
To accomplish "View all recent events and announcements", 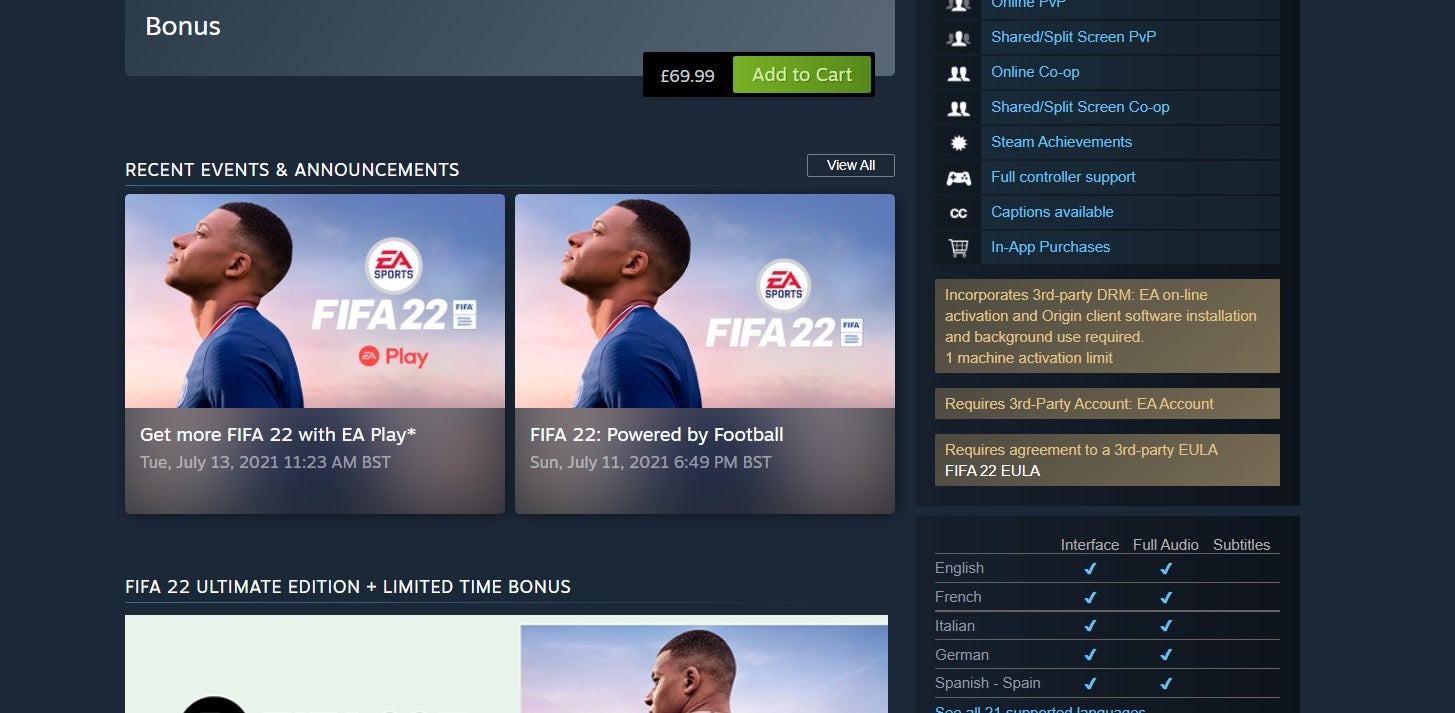I will 851,165.
